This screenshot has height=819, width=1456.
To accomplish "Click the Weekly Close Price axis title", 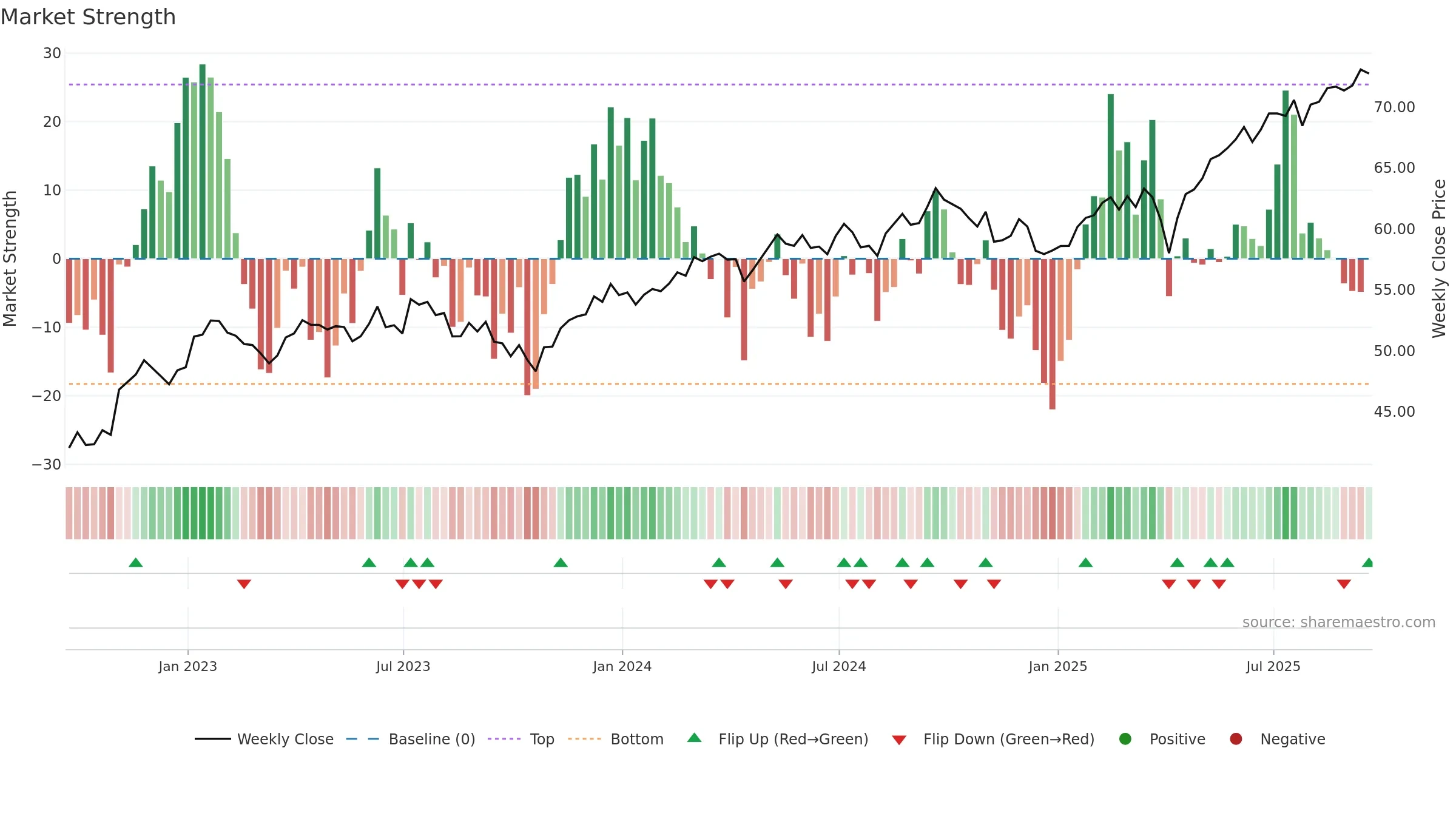I will click(x=1439, y=258).
